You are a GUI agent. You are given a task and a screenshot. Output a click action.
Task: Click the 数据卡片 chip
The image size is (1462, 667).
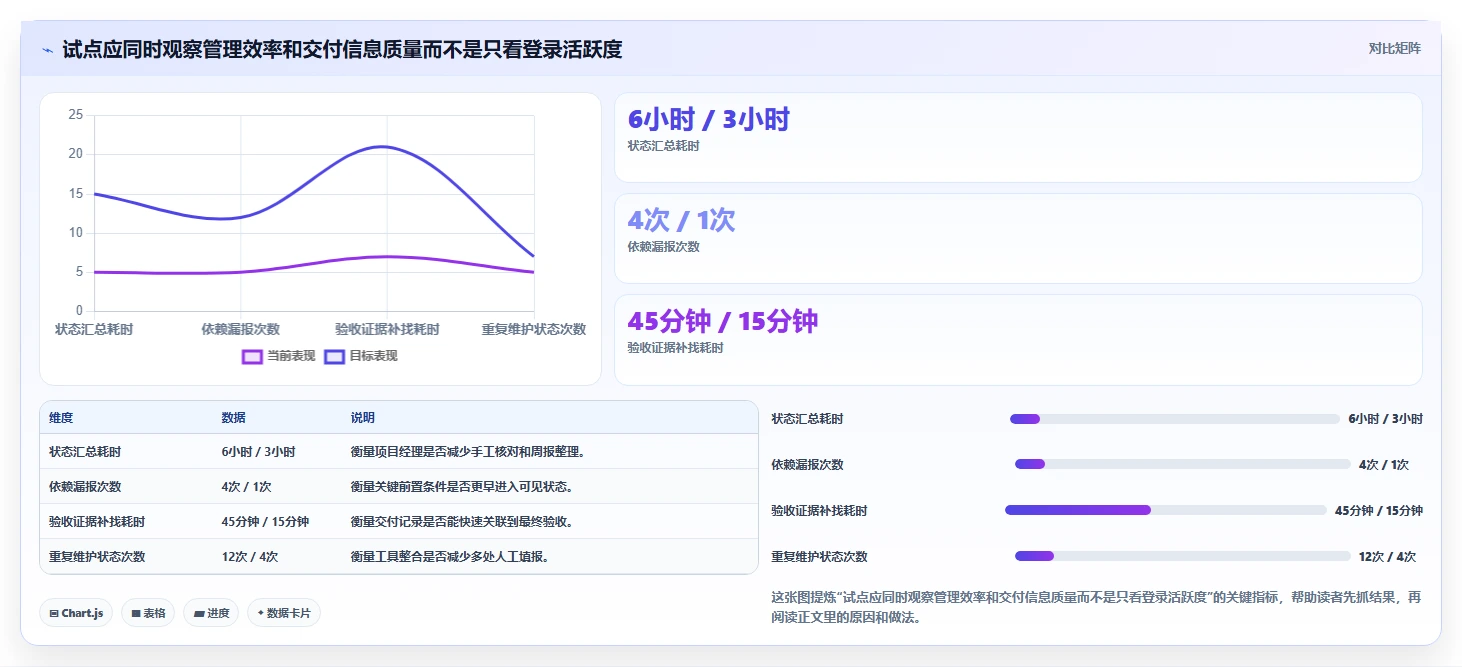(284, 613)
